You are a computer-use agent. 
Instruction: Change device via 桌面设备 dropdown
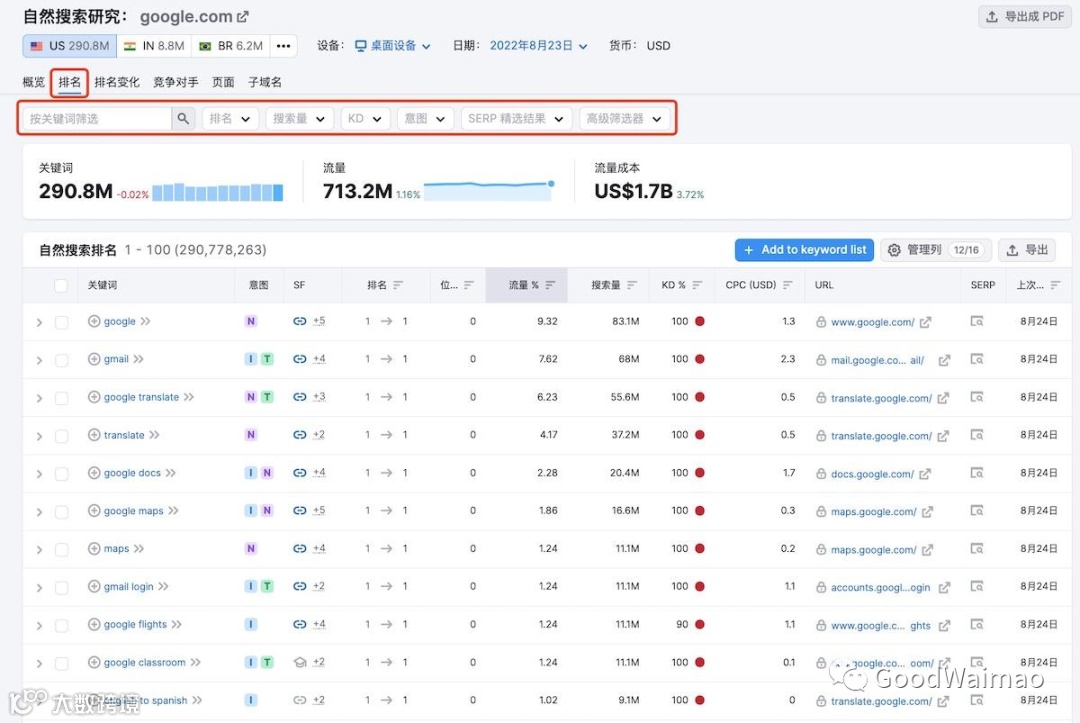[x=393, y=45]
